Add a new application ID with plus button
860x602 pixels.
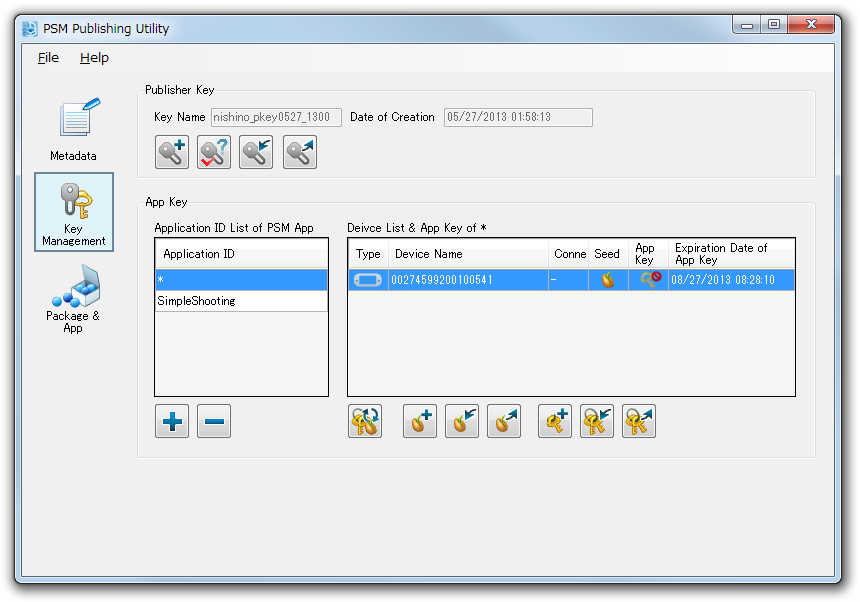[x=172, y=422]
